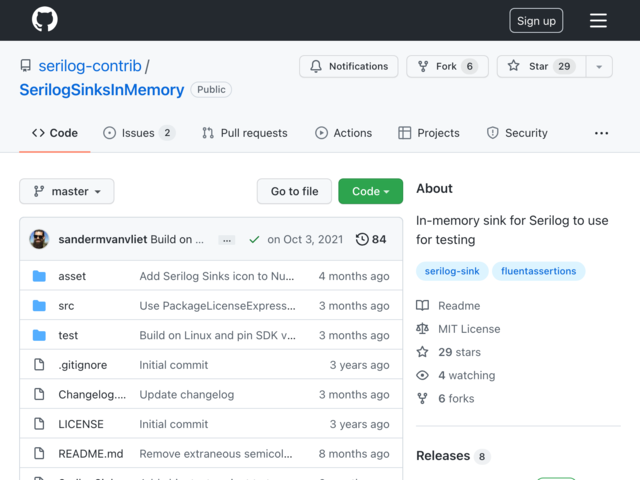Click the Changelog file icon

pyautogui.click(x=39, y=394)
